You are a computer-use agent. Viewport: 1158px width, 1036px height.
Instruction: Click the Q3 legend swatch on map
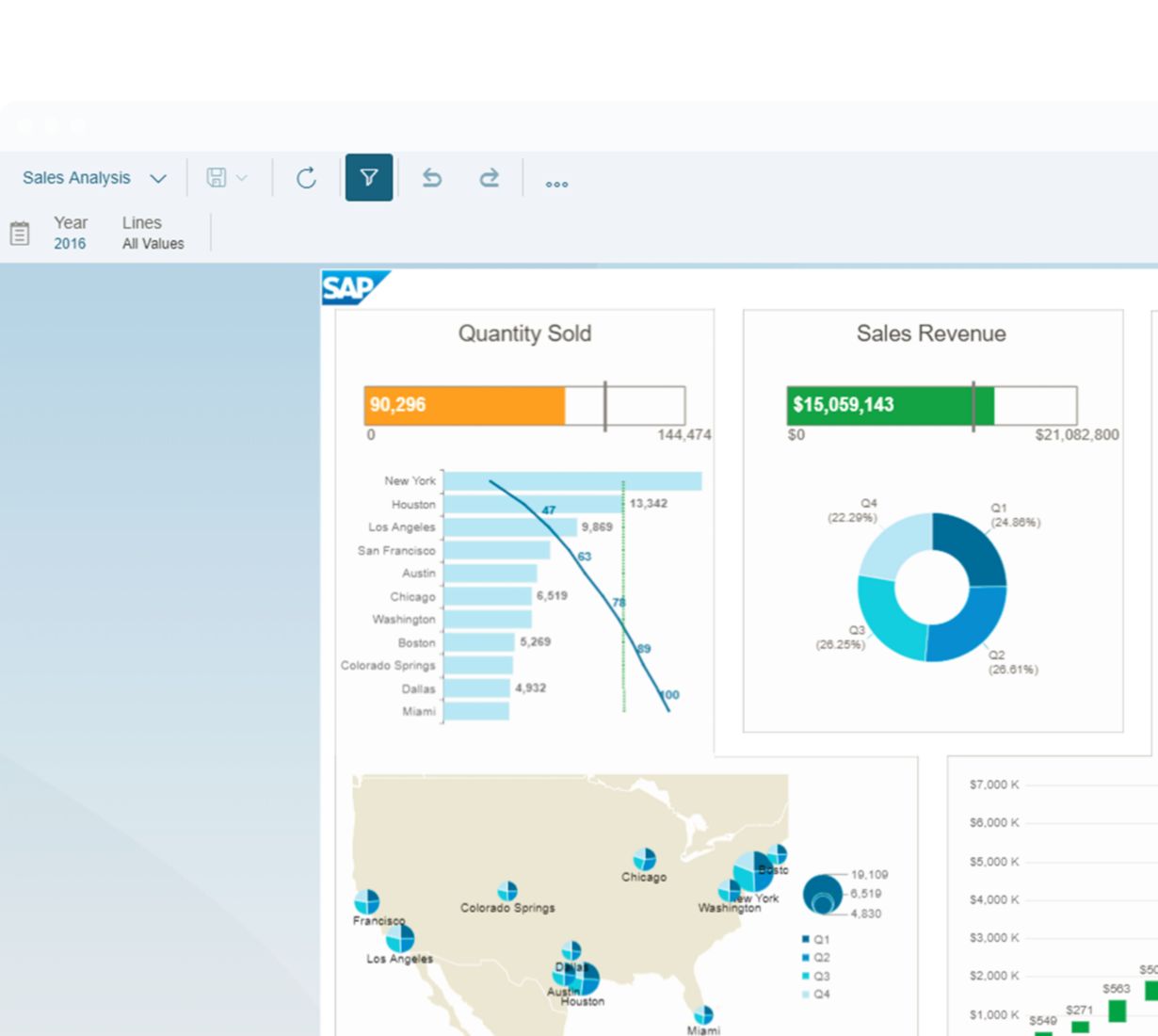[x=806, y=976]
